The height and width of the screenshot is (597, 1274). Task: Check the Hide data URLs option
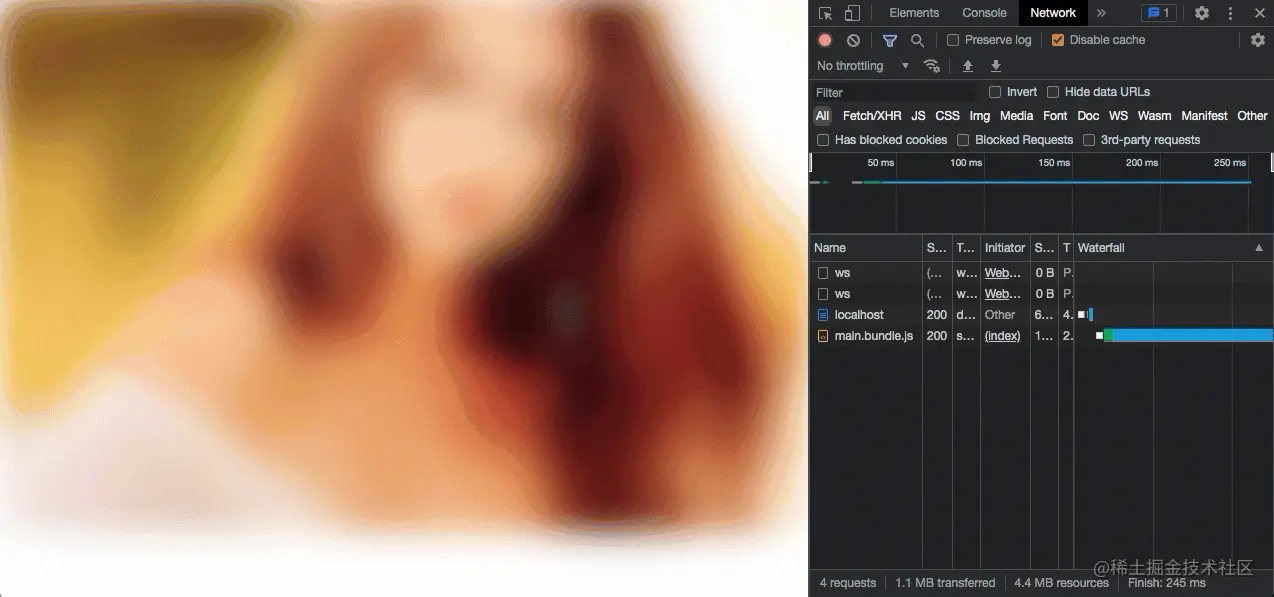coord(1053,92)
